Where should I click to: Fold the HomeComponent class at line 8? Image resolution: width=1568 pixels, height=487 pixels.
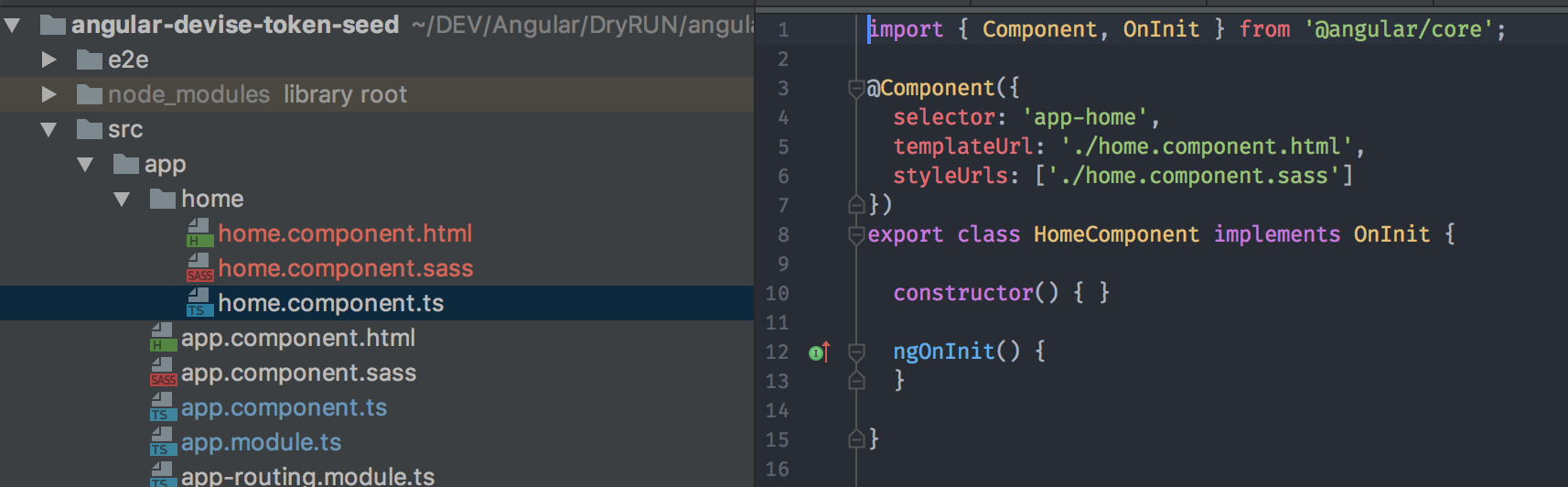pyautogui.click(x=856, y=235)
